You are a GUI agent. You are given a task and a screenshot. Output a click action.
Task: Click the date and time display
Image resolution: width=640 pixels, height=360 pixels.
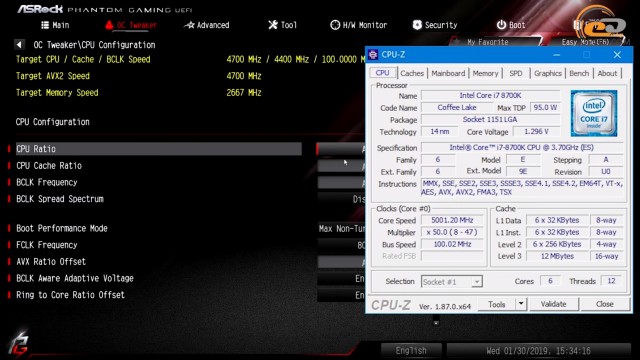pos(538,351)
